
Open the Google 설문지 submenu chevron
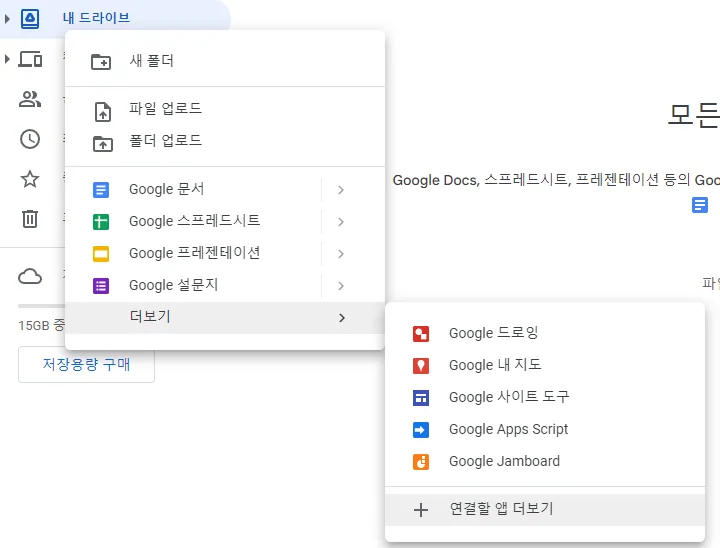tap(341, 286)
